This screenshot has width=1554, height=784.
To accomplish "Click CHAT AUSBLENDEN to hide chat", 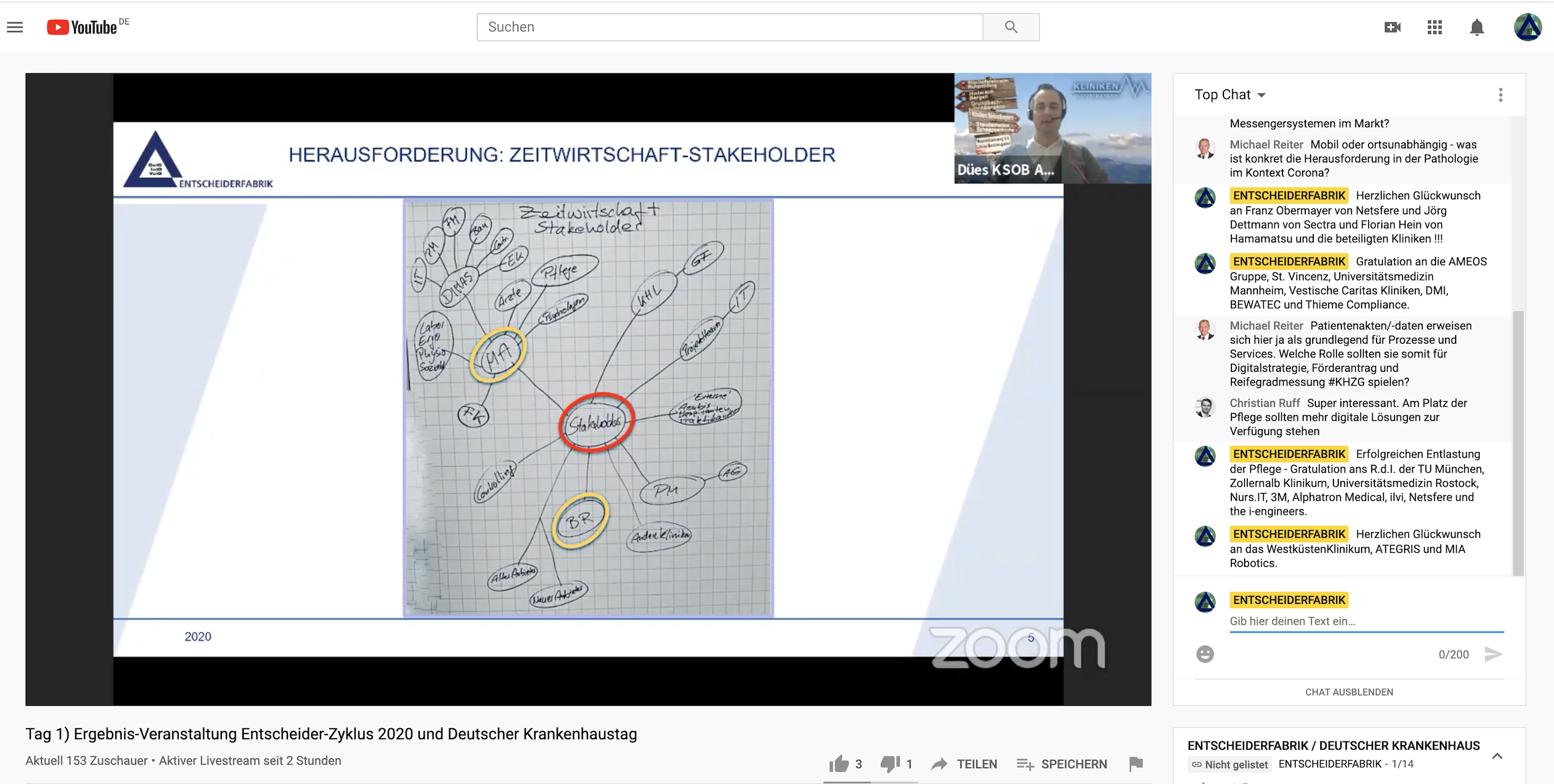I will pos(1349,692).
